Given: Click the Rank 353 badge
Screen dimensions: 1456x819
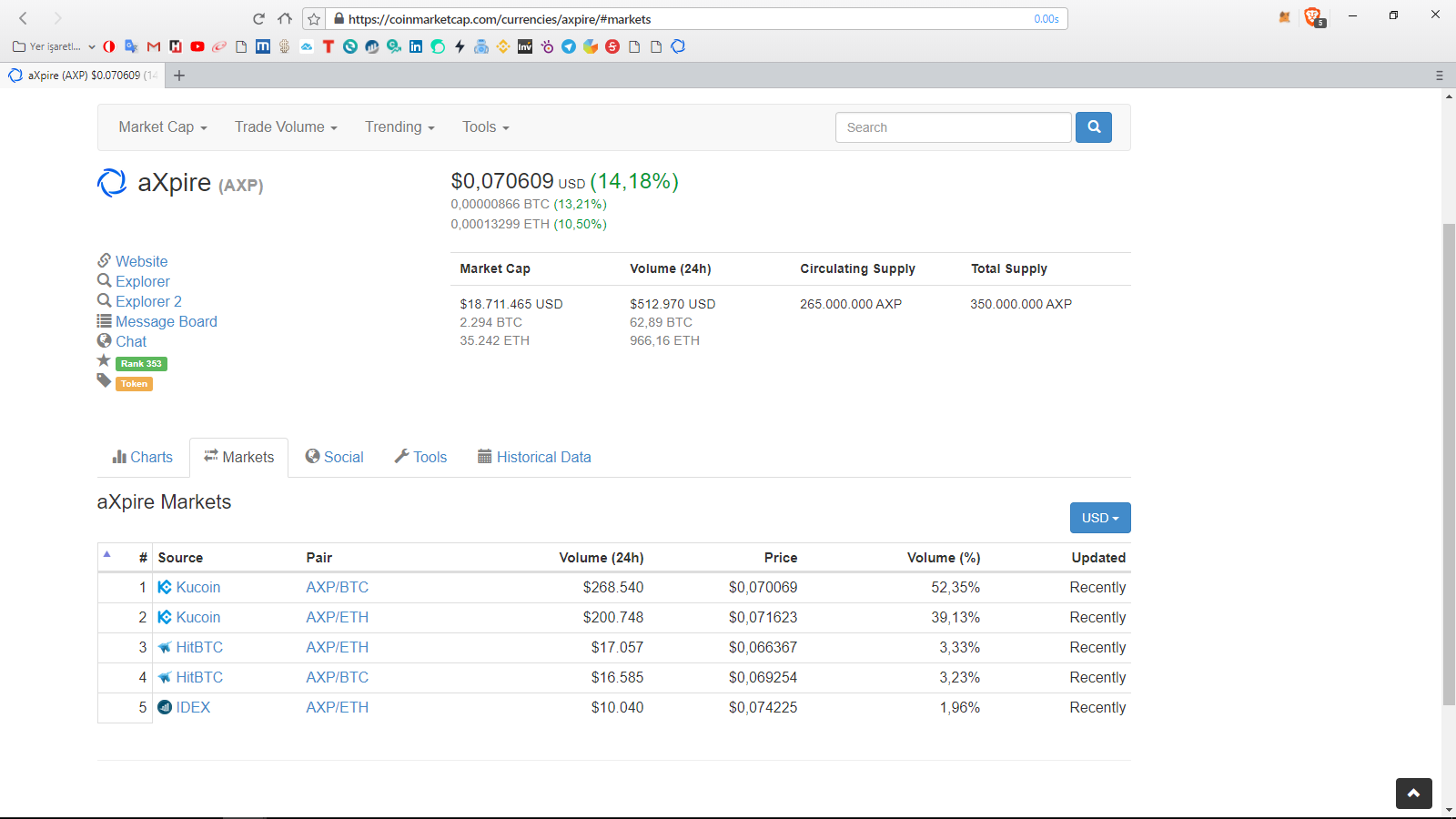Looking at the screenshot, I should [x=141, y=364].
